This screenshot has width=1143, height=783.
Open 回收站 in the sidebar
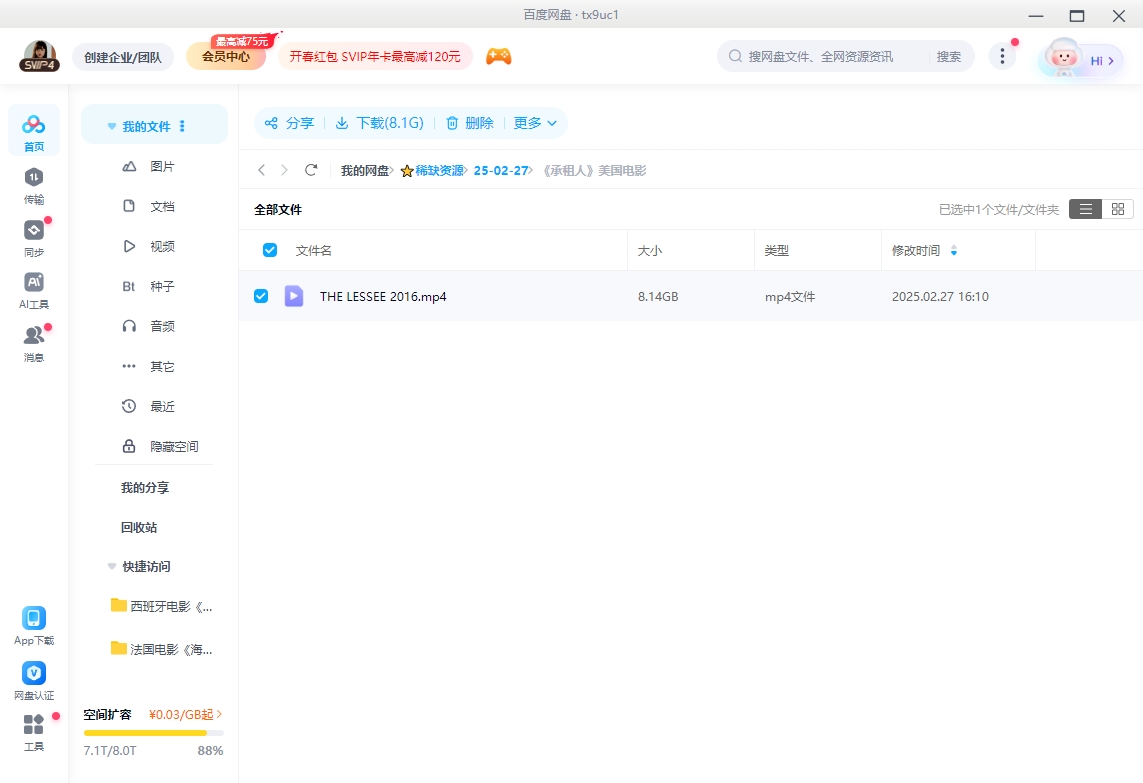(139, 527)
